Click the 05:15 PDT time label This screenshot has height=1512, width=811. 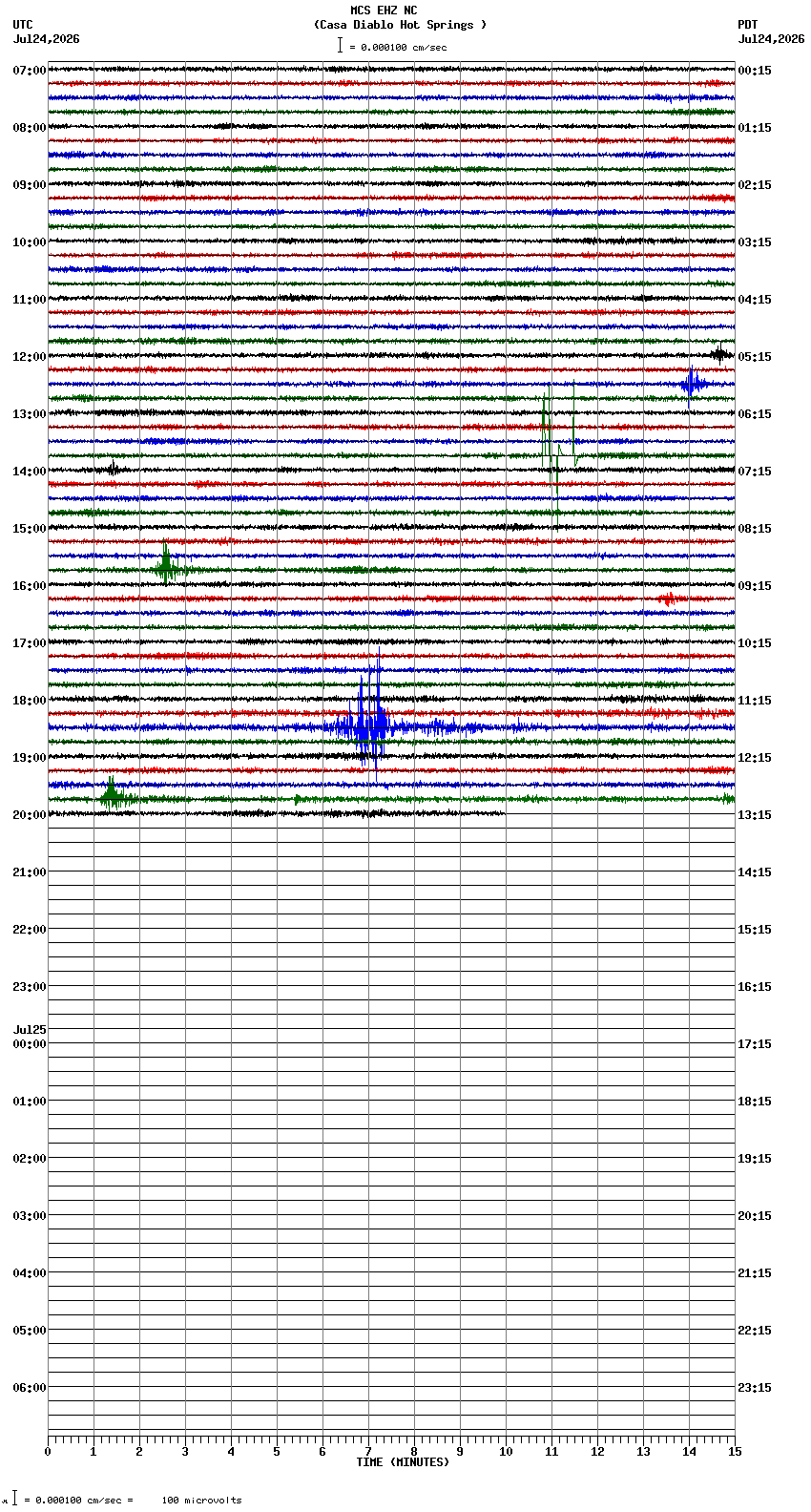(x=755, y=357)
